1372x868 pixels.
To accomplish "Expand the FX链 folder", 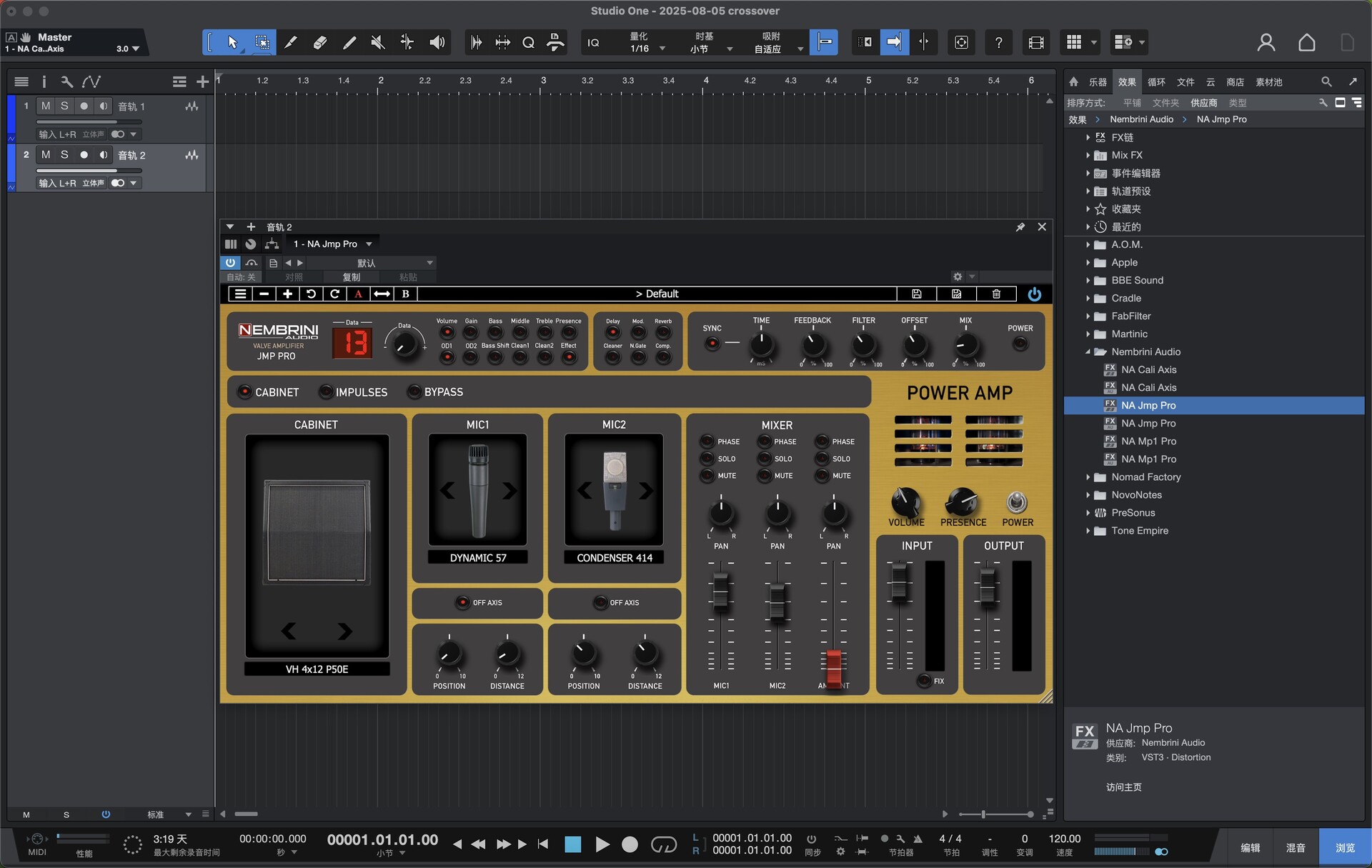I will coord(1088,137).
